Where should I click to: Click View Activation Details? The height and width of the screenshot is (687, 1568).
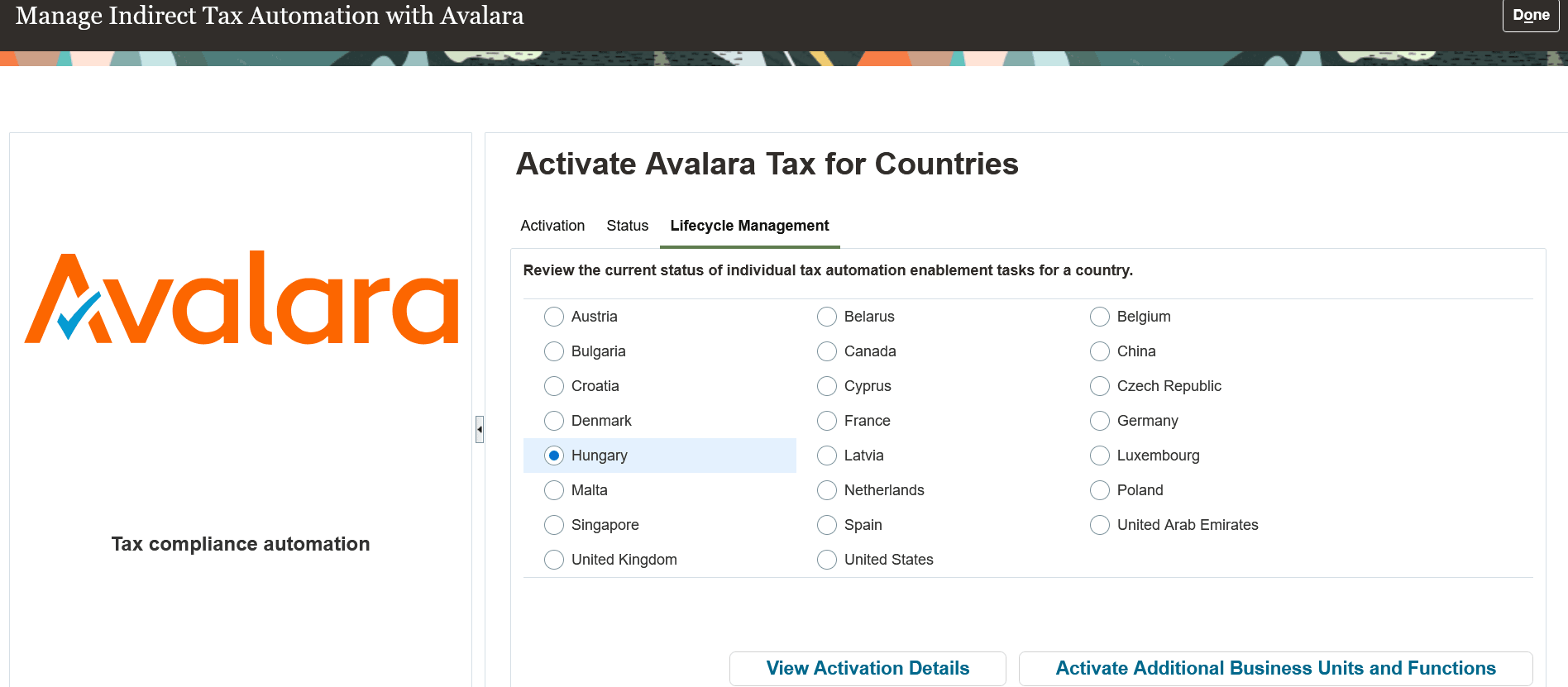pos(867,668)
